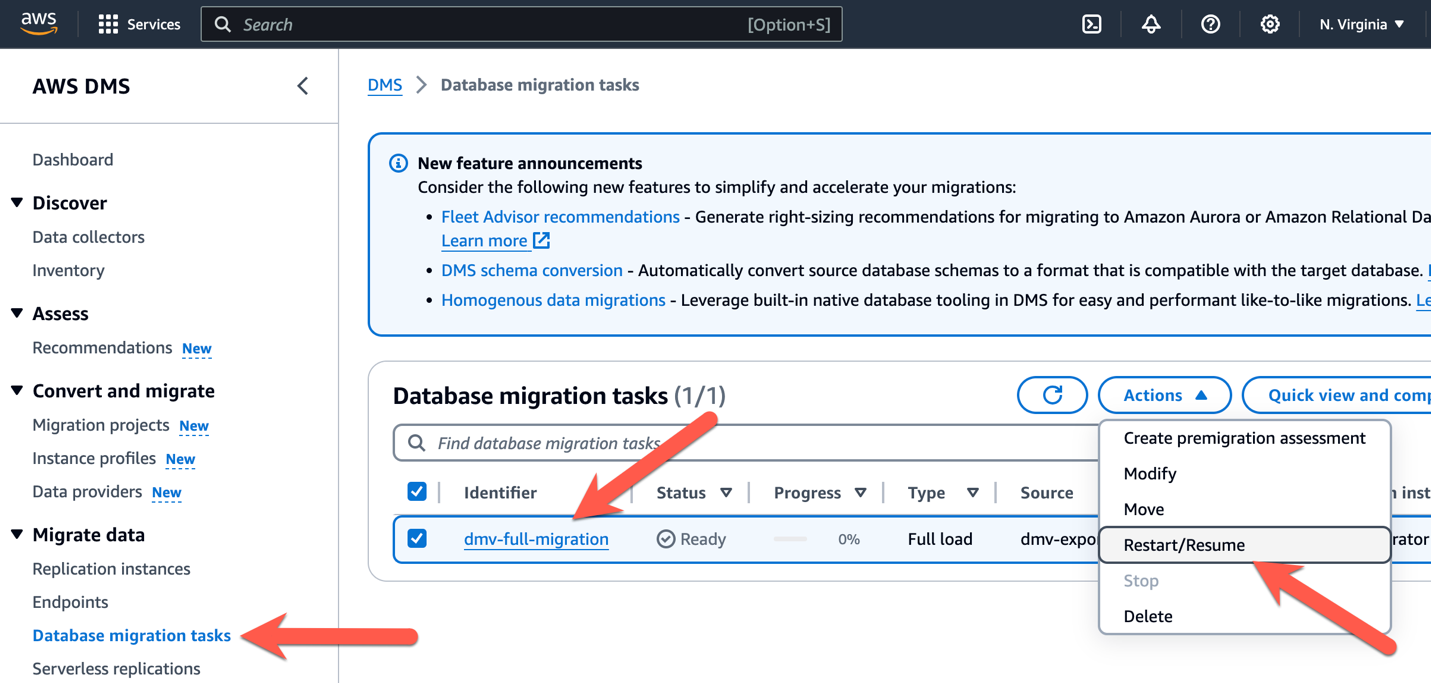The width and height of the screenshot is (1431, 683).
Task: Open the Services grid menu icon
Action: 108,24
